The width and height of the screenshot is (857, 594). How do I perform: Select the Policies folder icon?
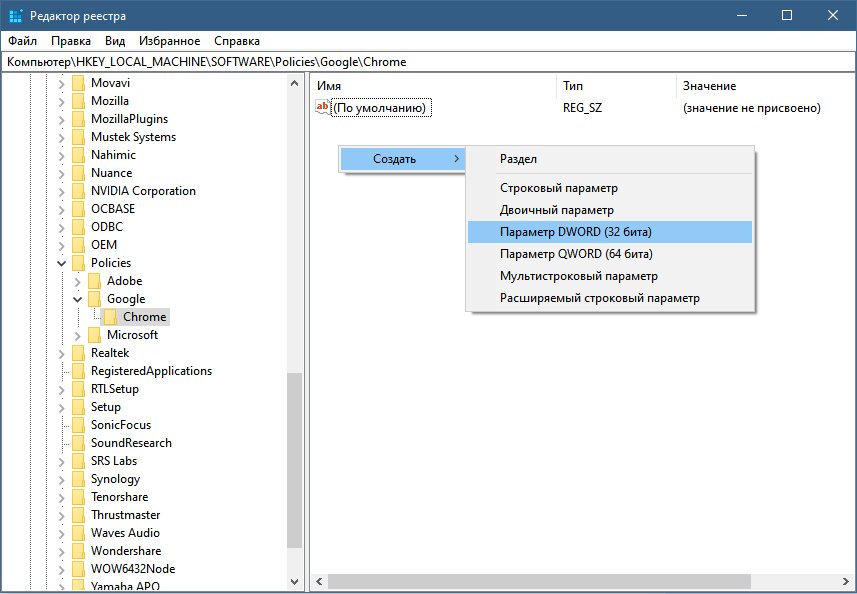(79, 263)
